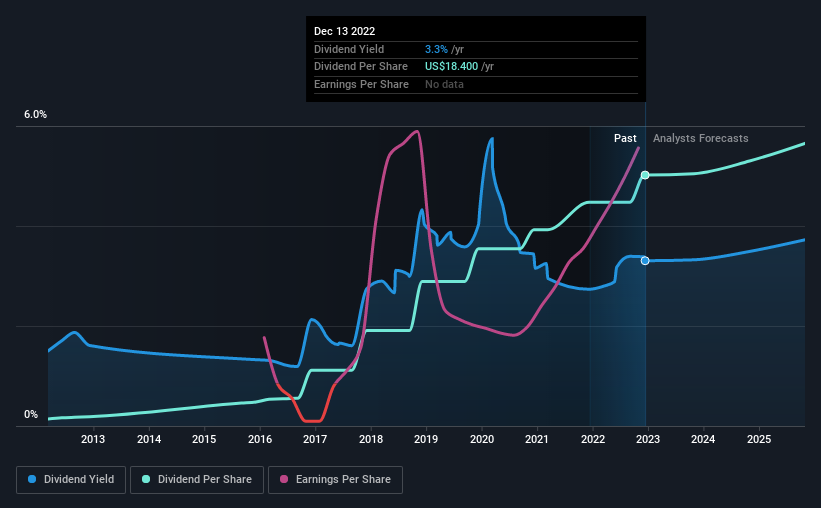Click the 0% y-axis label
This screenshot has height=508, width=821.
pos(31,414)
